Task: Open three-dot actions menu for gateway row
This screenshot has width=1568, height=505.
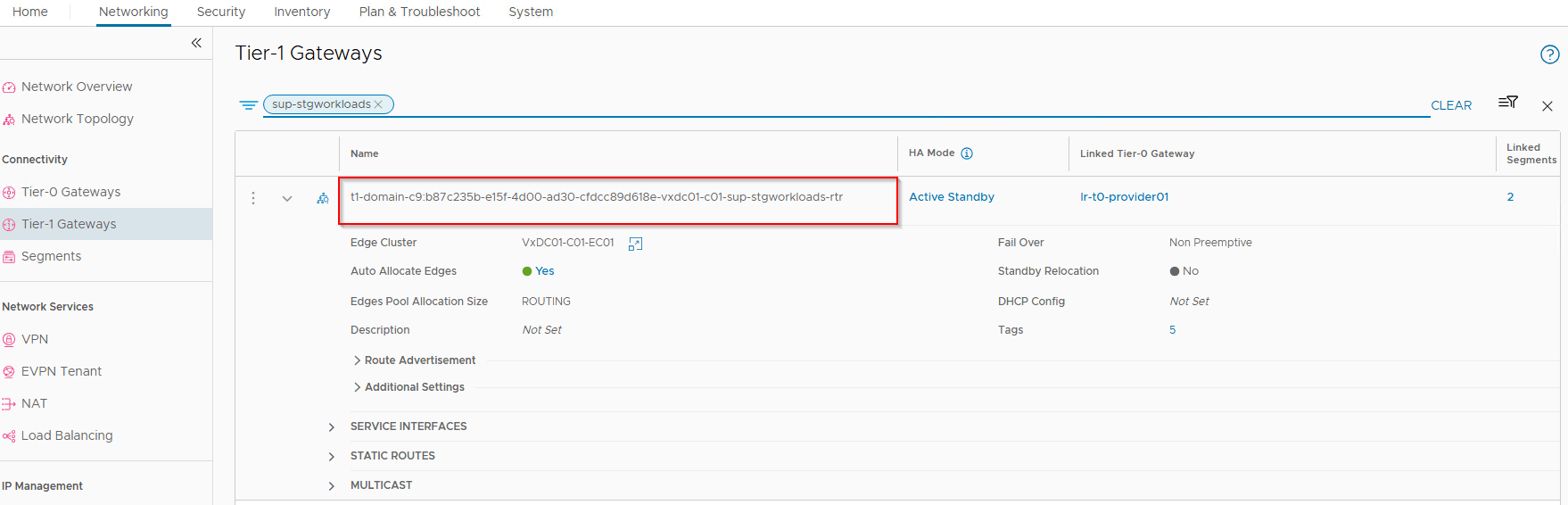Action: click(253, 198)
